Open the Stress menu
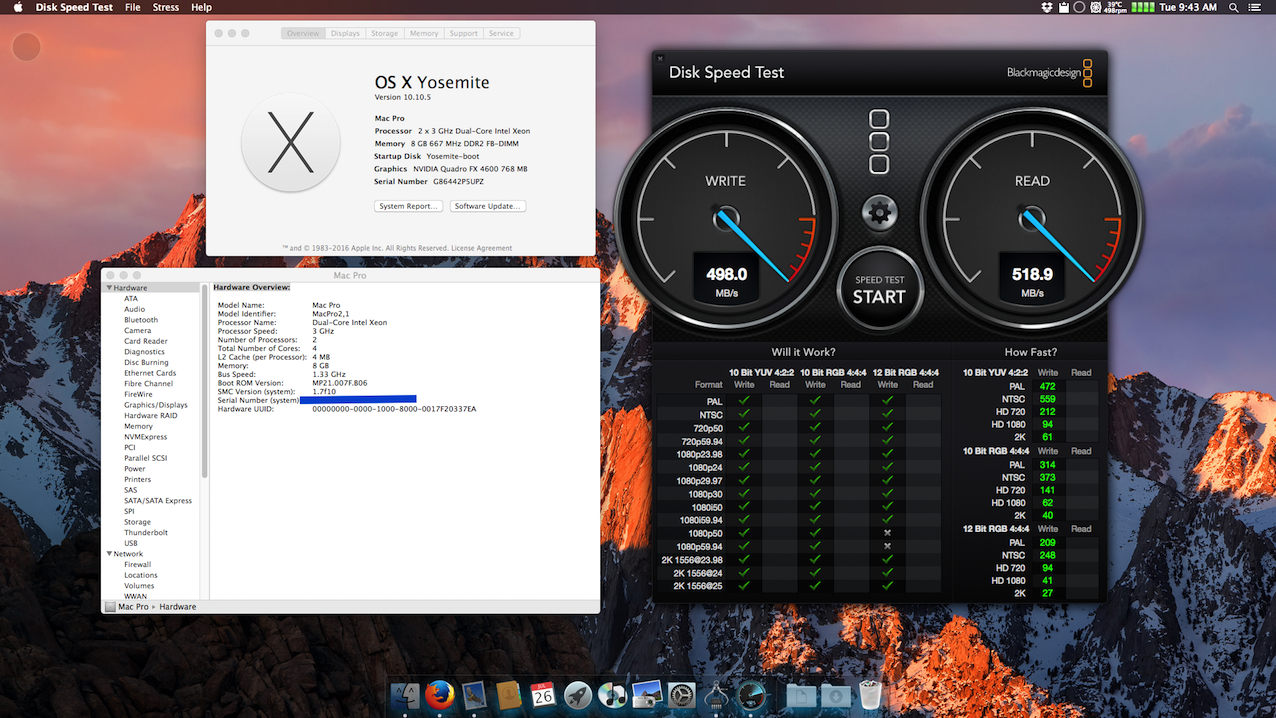 point(166,7)
